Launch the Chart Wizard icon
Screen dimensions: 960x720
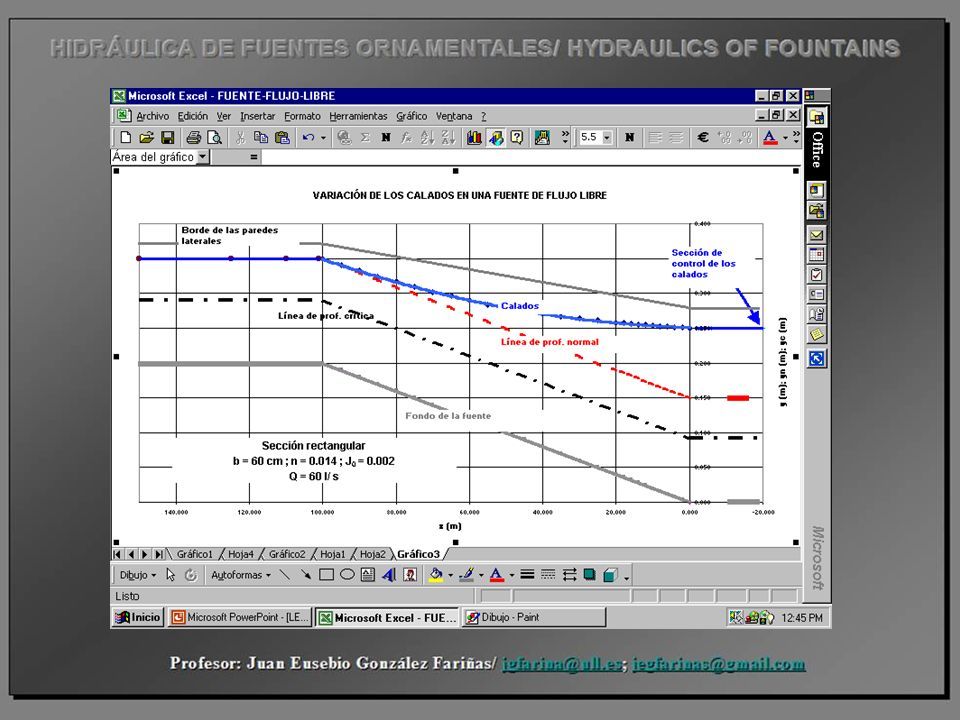pos(474,138)
